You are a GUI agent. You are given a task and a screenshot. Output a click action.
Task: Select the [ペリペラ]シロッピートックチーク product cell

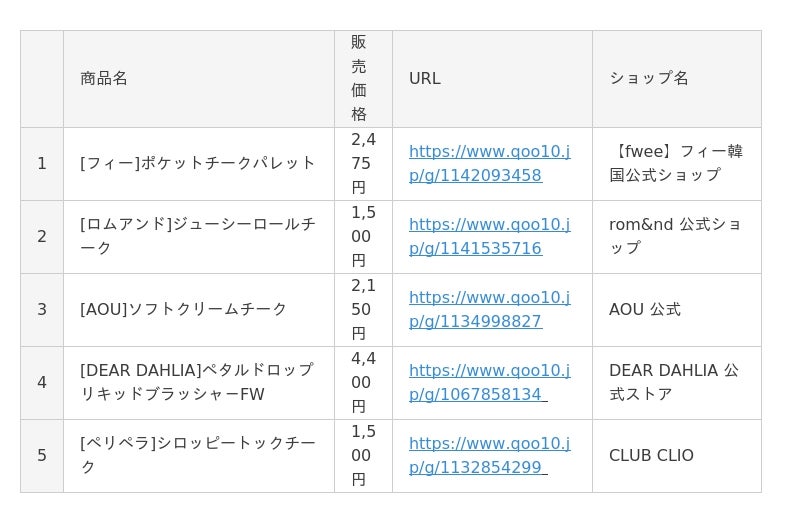[198, 456]
